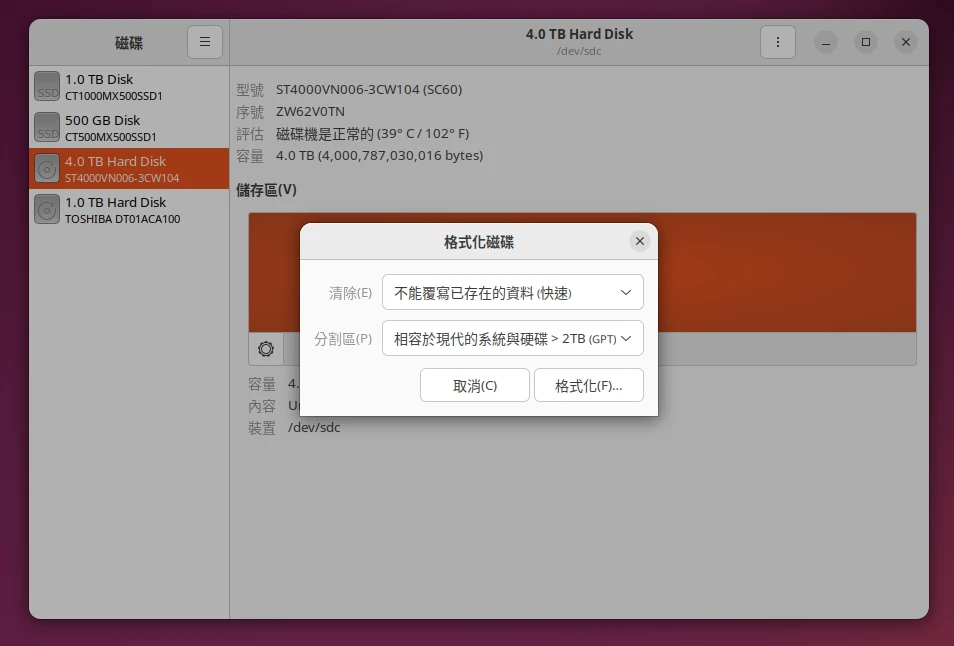
Task: Open the drive options three-dot menu
Action: click(x=777, y=42)
